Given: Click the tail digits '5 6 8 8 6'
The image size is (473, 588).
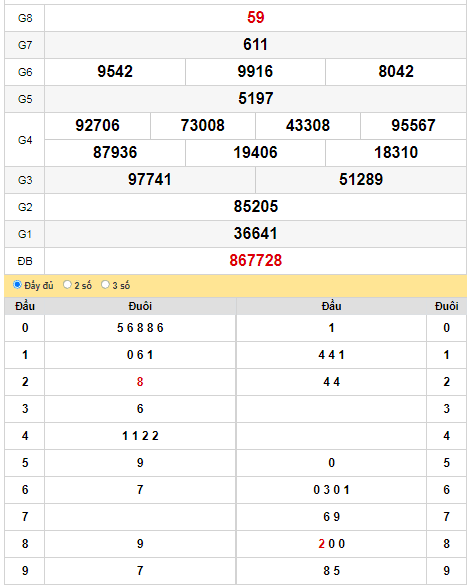Looking at the screenshot, I should tap(140, 328).
